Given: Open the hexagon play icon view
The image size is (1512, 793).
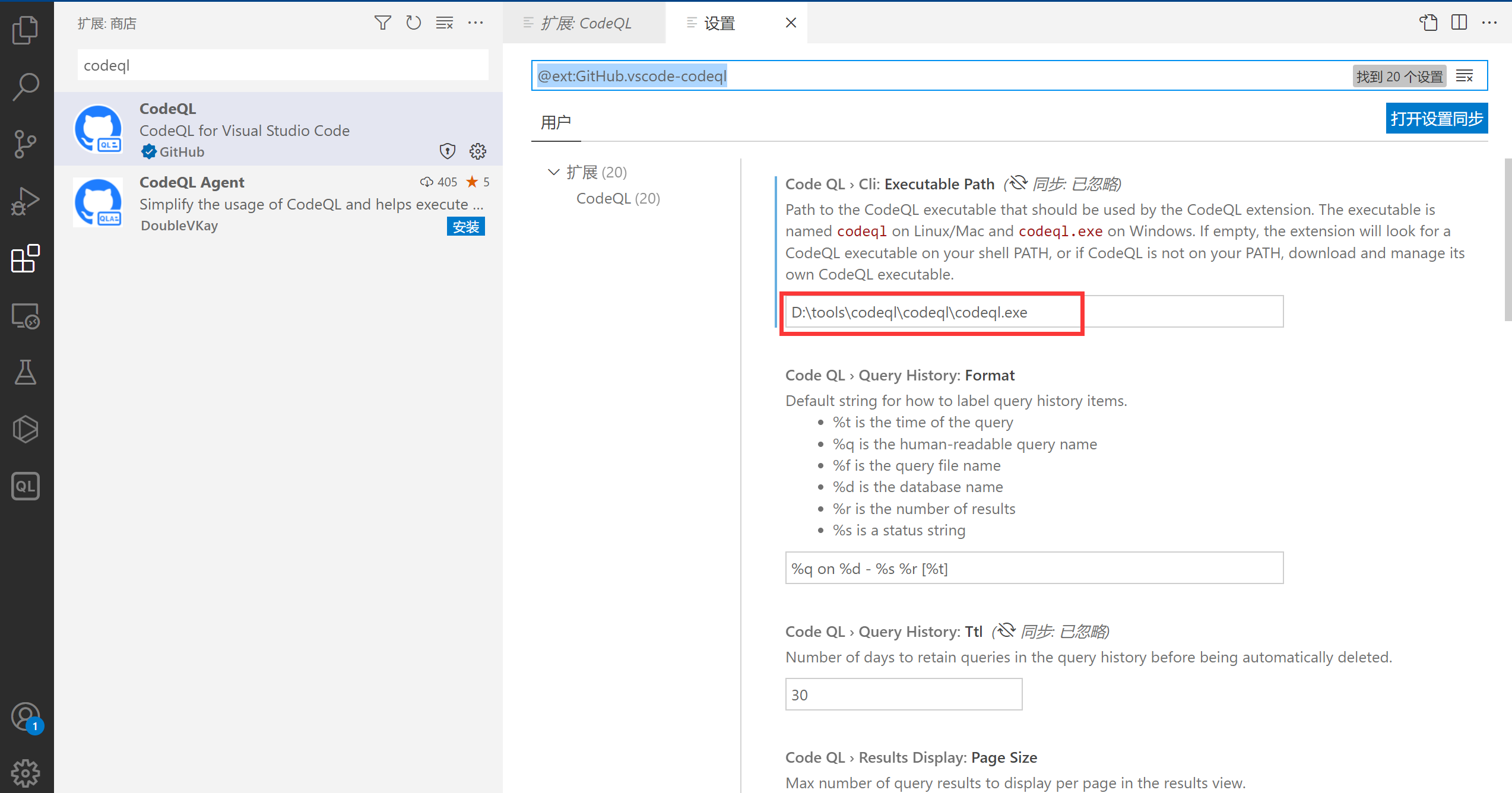Looking at the screenshot, I should pyautogui.click(x=26, y=429).
